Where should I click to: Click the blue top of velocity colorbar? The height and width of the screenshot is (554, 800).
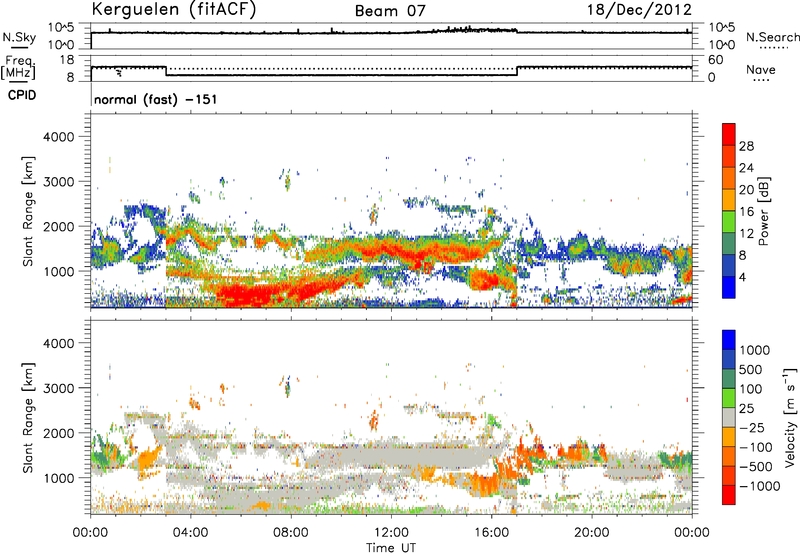click(x=729, y=340)
